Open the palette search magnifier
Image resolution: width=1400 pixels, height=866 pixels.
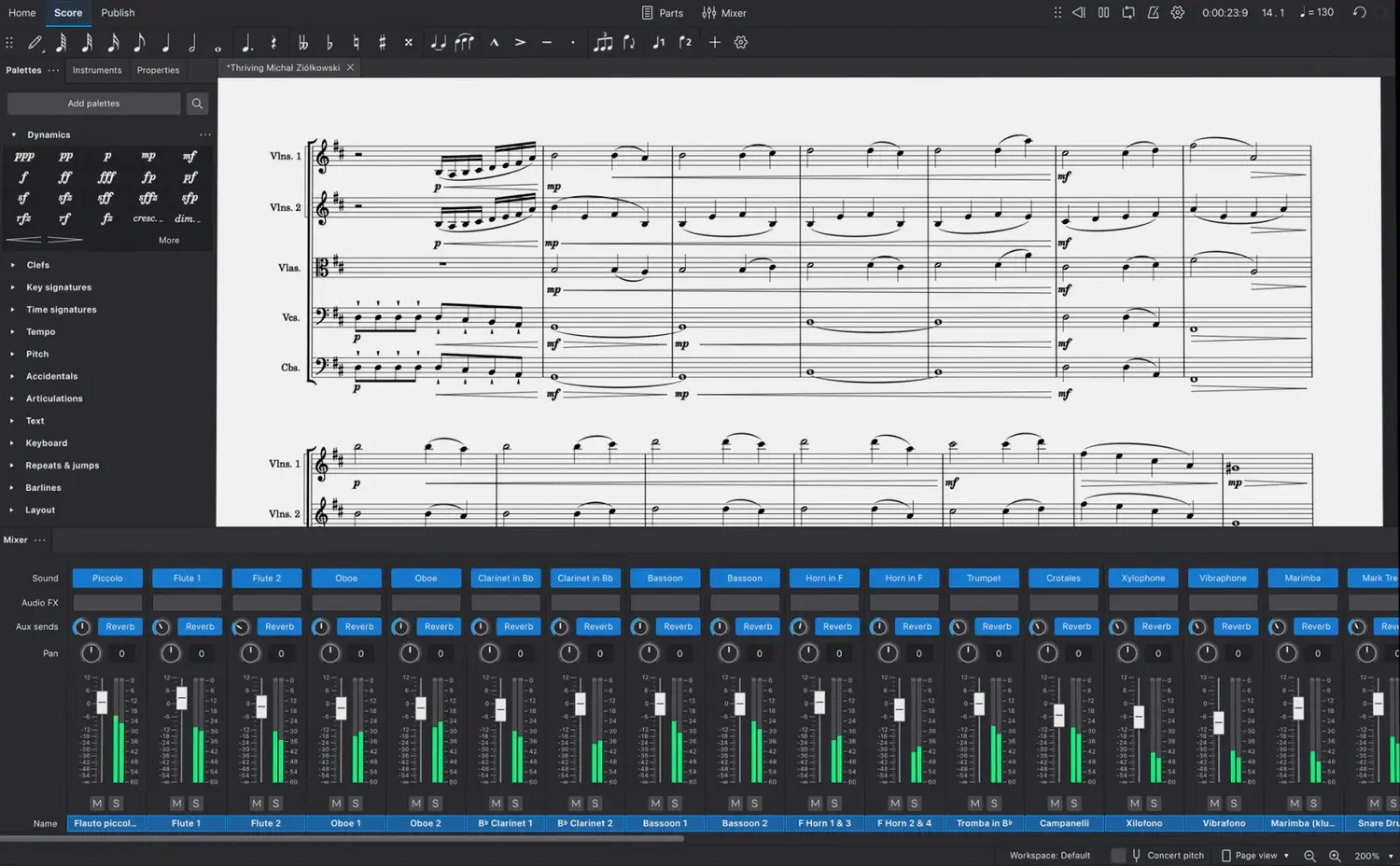pos(197,104)
